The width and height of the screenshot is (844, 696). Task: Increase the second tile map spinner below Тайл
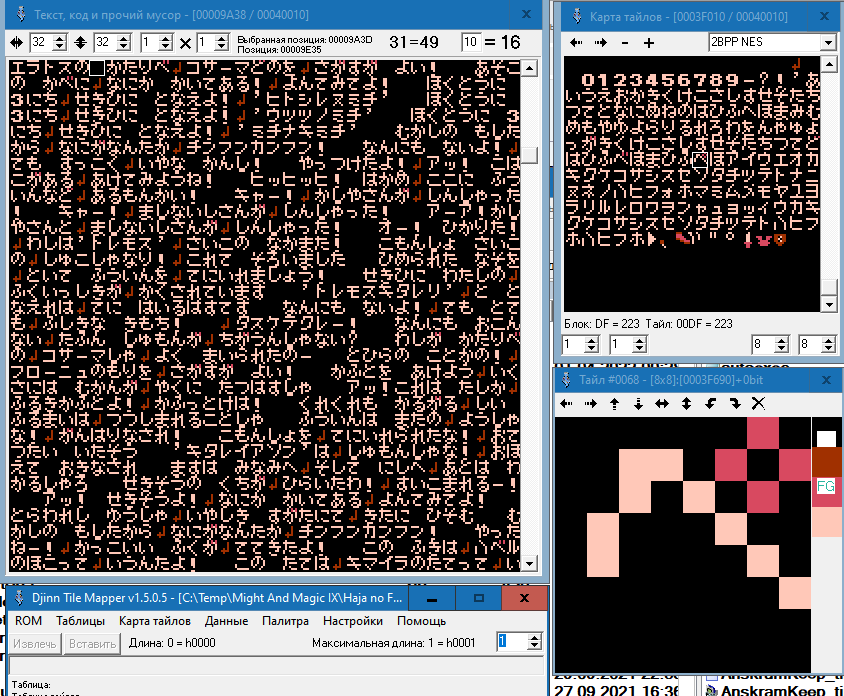(x=639, y=340)
